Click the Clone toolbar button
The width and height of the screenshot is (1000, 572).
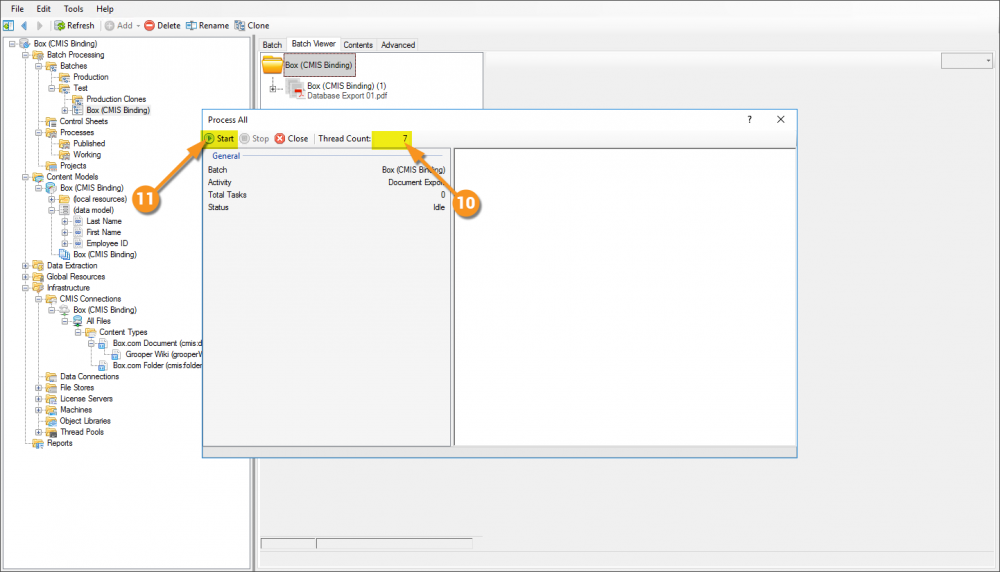(x=252, y=26)
